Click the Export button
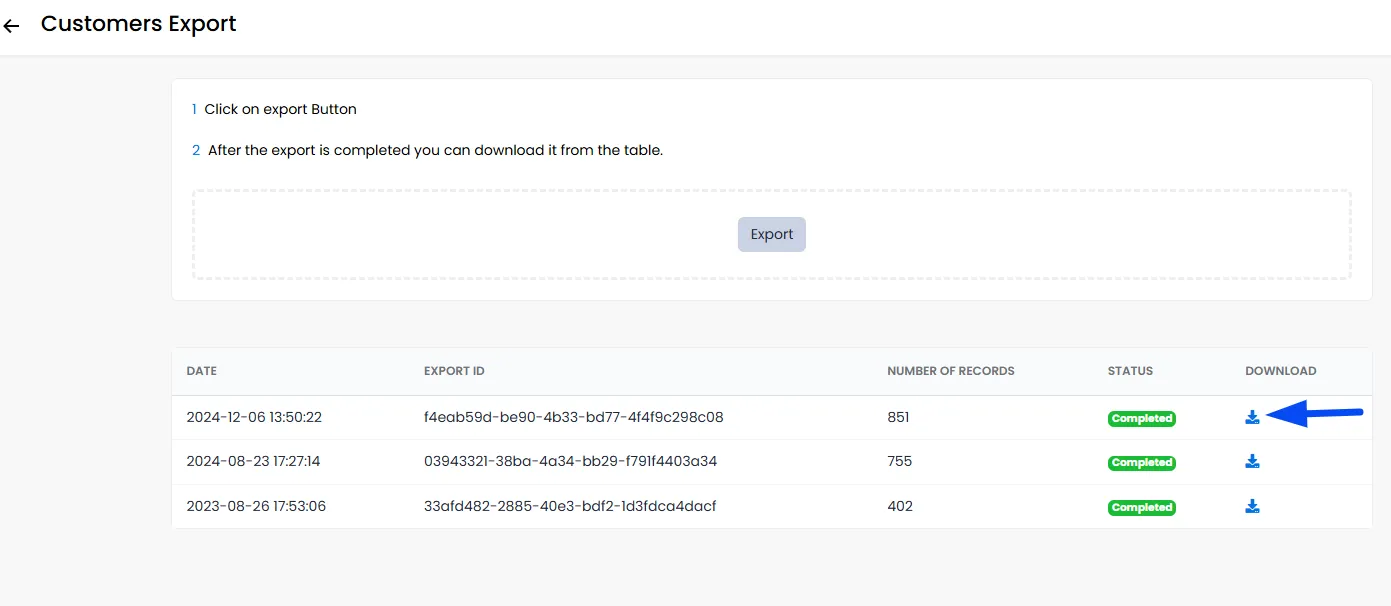 coord(772,234)
